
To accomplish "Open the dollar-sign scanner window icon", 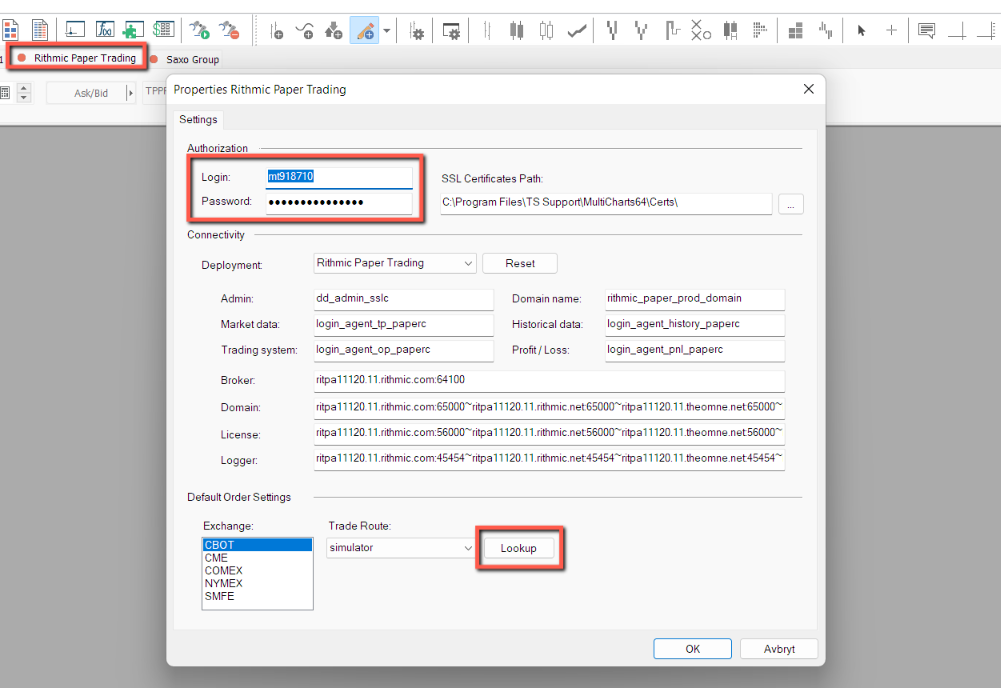I will click(163, 30).
